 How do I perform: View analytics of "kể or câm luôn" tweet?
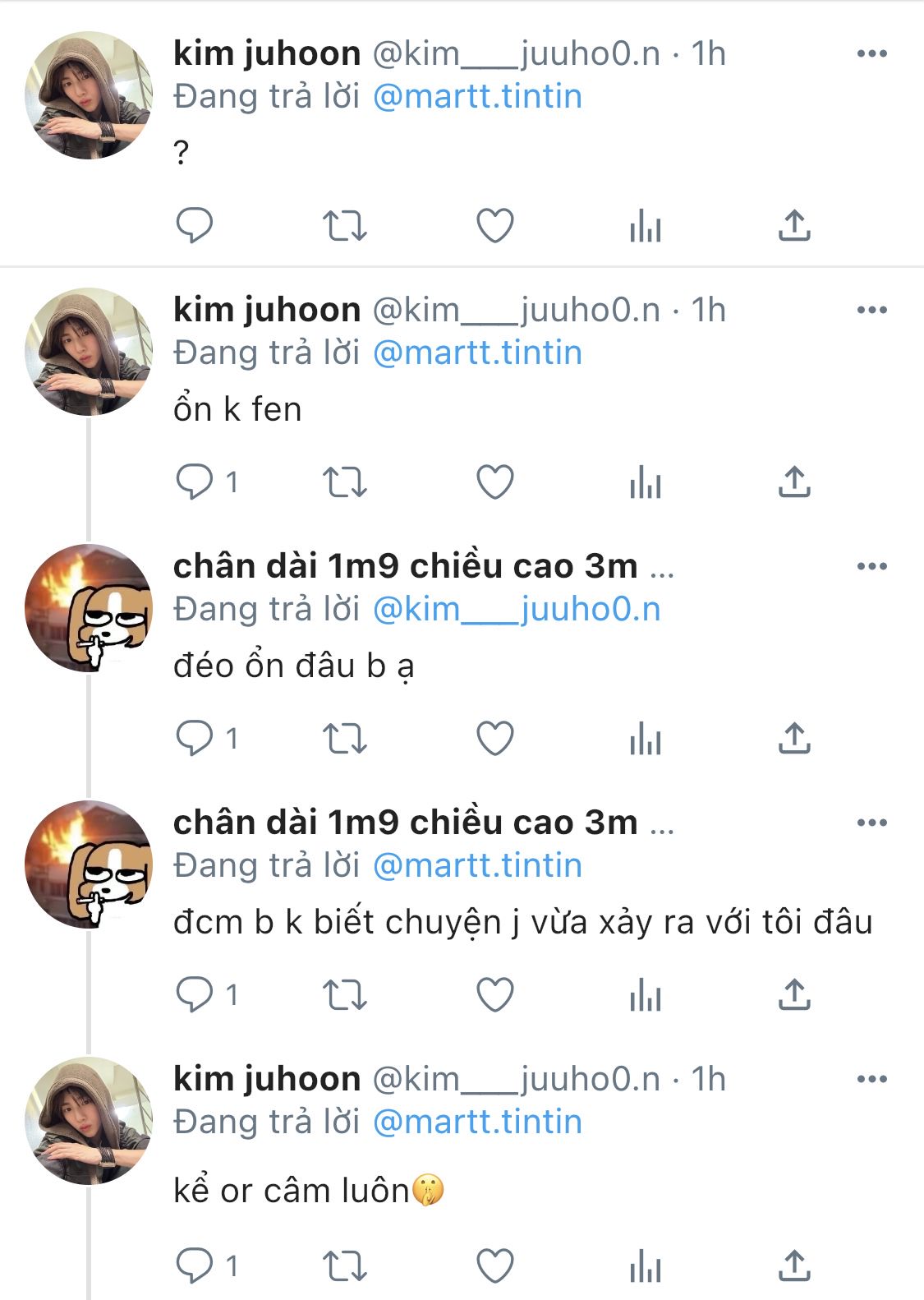(x=646, y=1265)
